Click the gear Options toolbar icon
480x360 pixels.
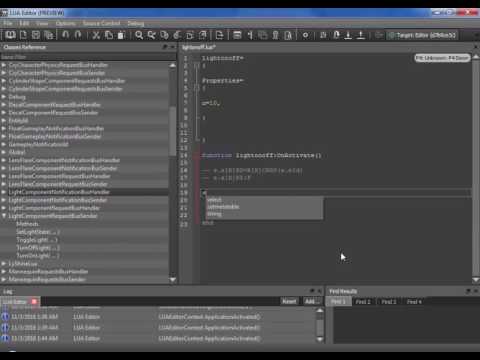click(x=305, y=35)
